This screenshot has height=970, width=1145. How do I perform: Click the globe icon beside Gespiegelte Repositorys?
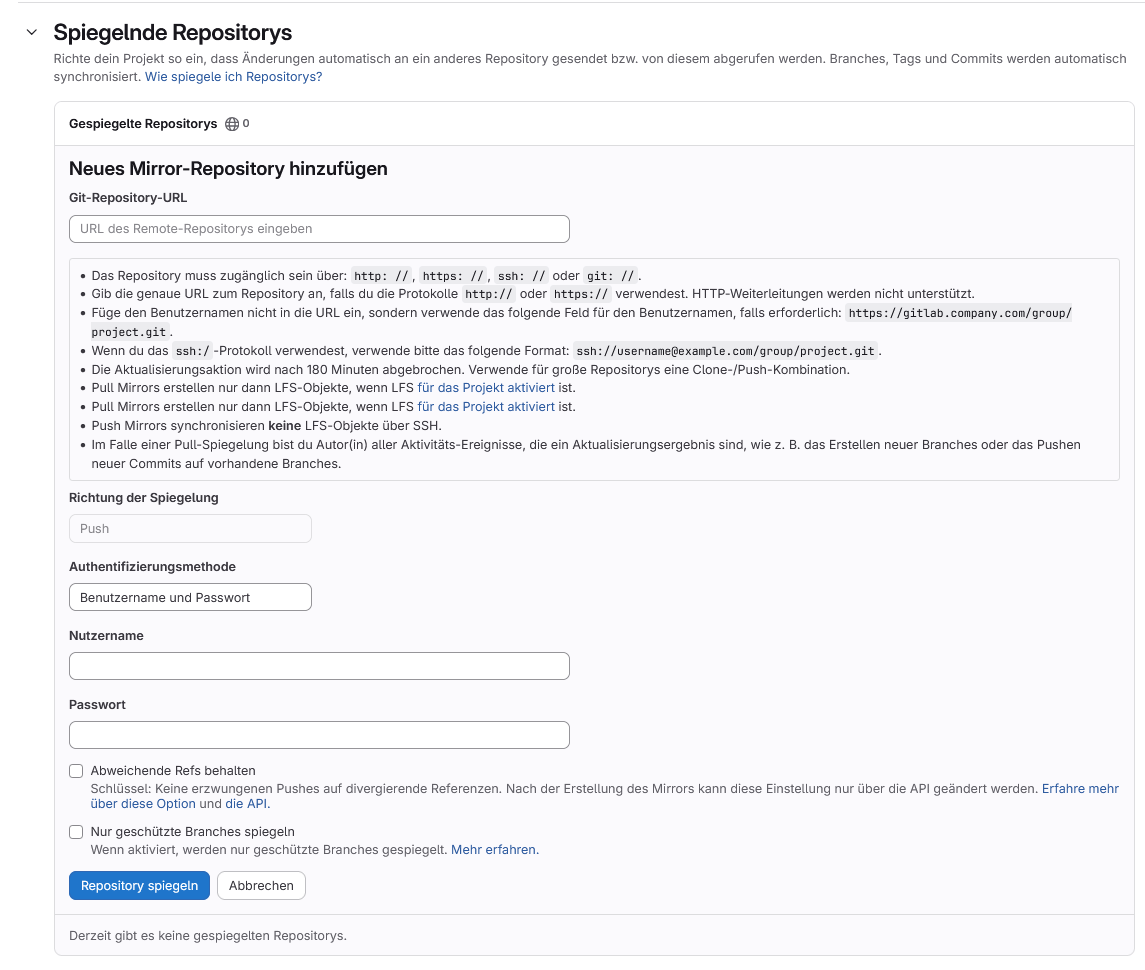pyautogui.click(x=232, y=124)
